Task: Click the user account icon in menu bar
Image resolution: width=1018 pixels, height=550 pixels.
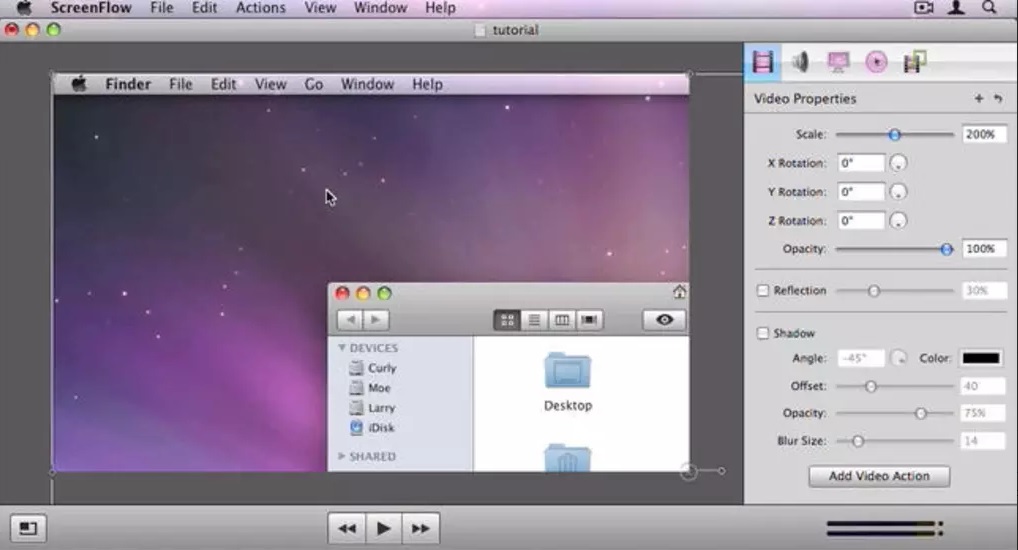Action: coord(956,8)
